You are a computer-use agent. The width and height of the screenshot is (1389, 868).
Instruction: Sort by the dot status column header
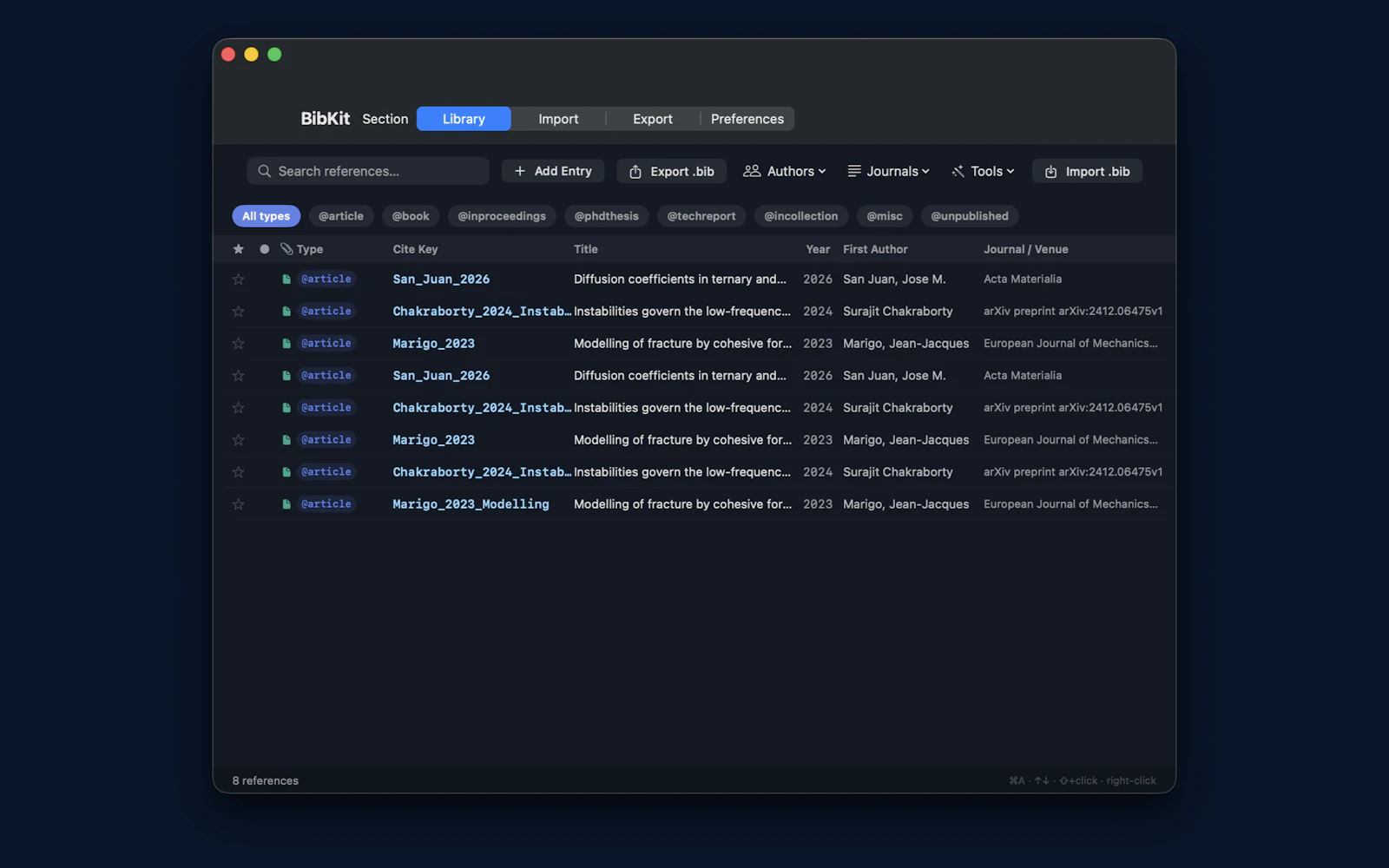[264, 249]
